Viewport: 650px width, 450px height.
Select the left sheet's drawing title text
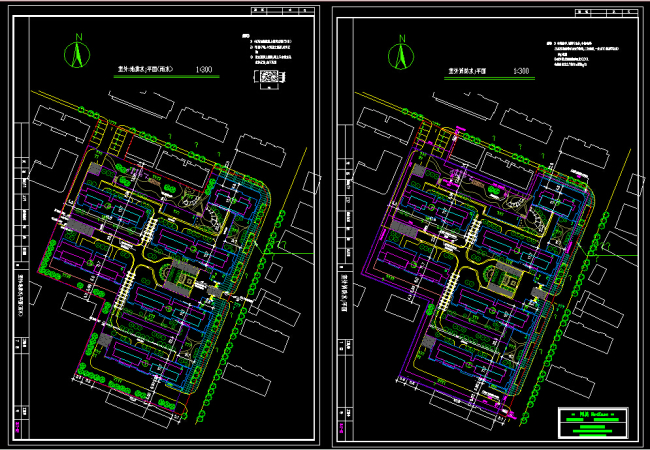(x=141, y=70)
